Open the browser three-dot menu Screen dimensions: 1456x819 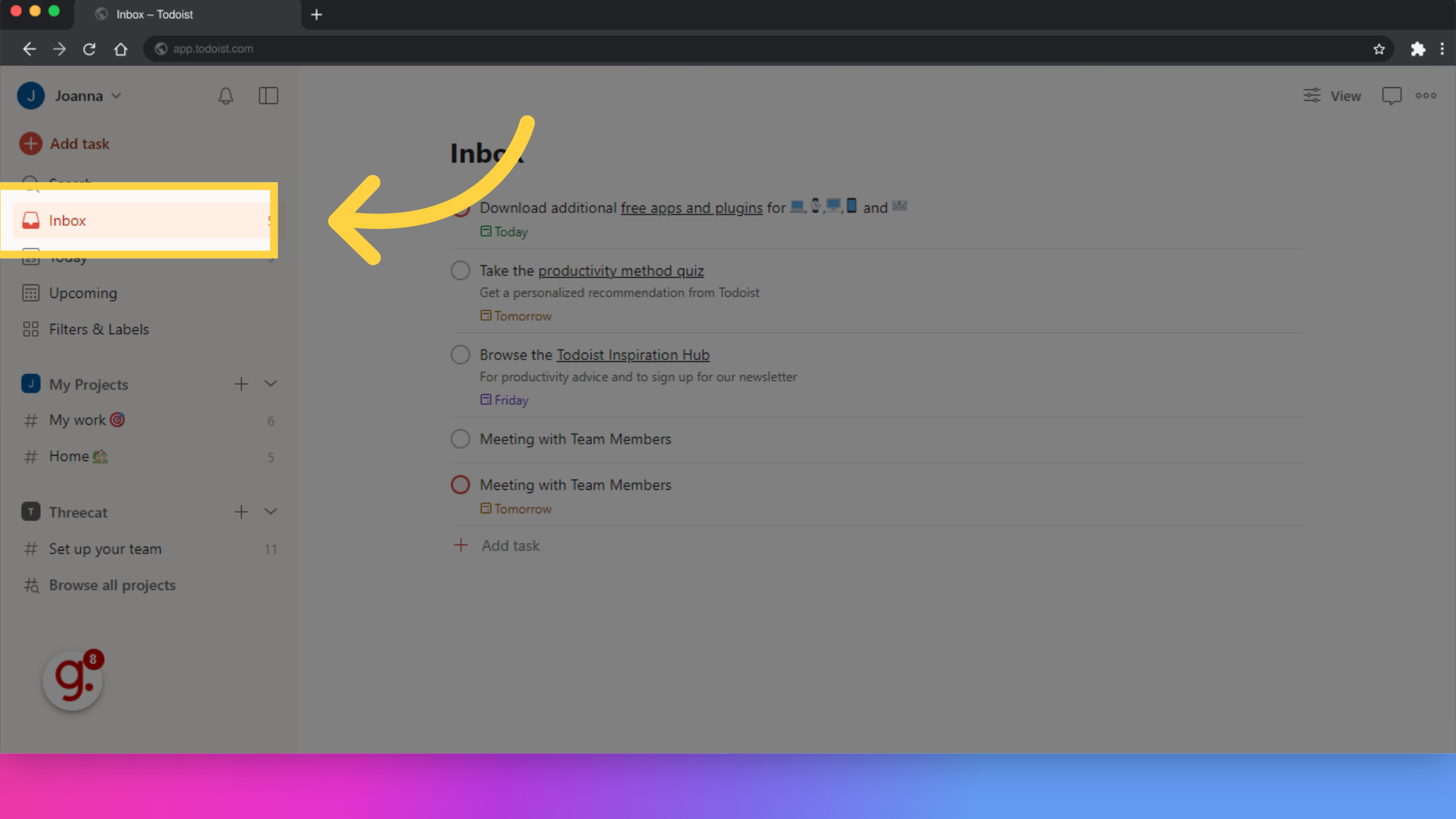[1442, 49]
